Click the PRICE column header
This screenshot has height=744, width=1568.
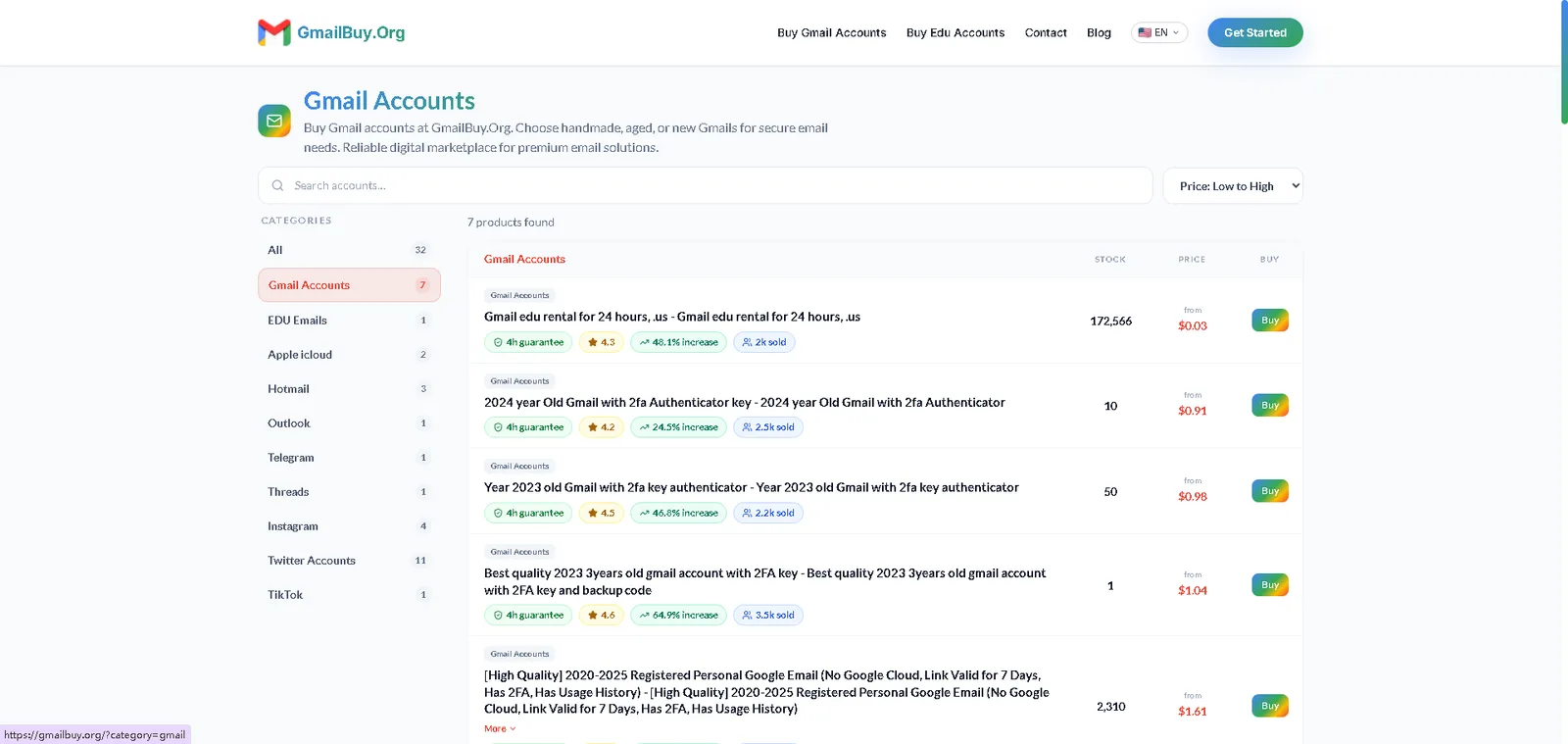click(x=1192, y=260)
